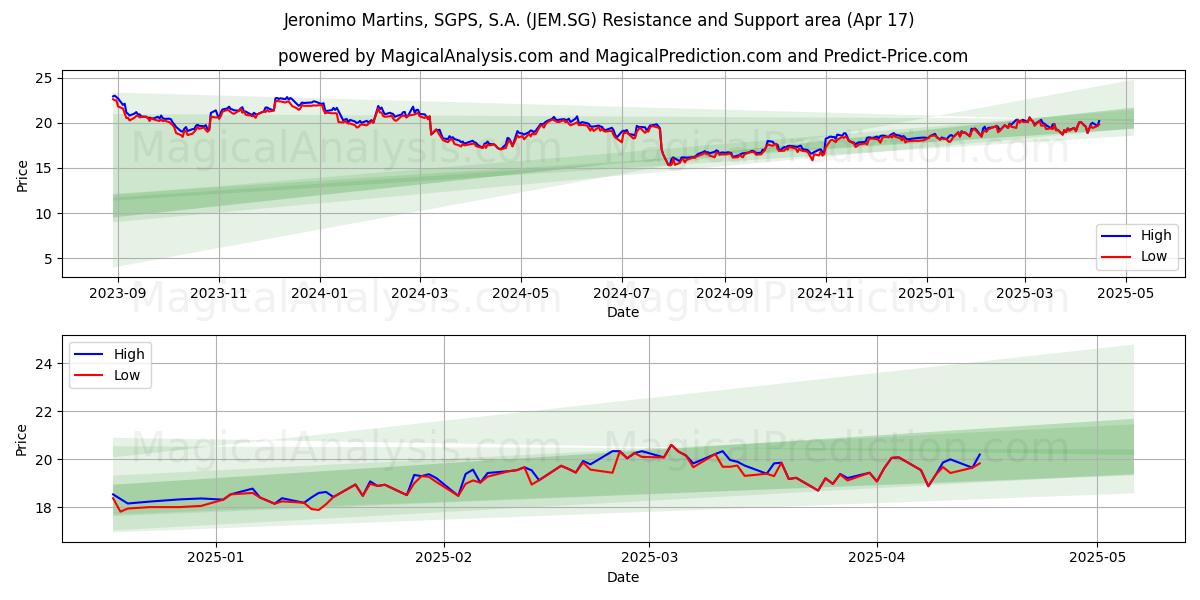Click the '22' y-axis tick of bottom chart

[45, 412]
